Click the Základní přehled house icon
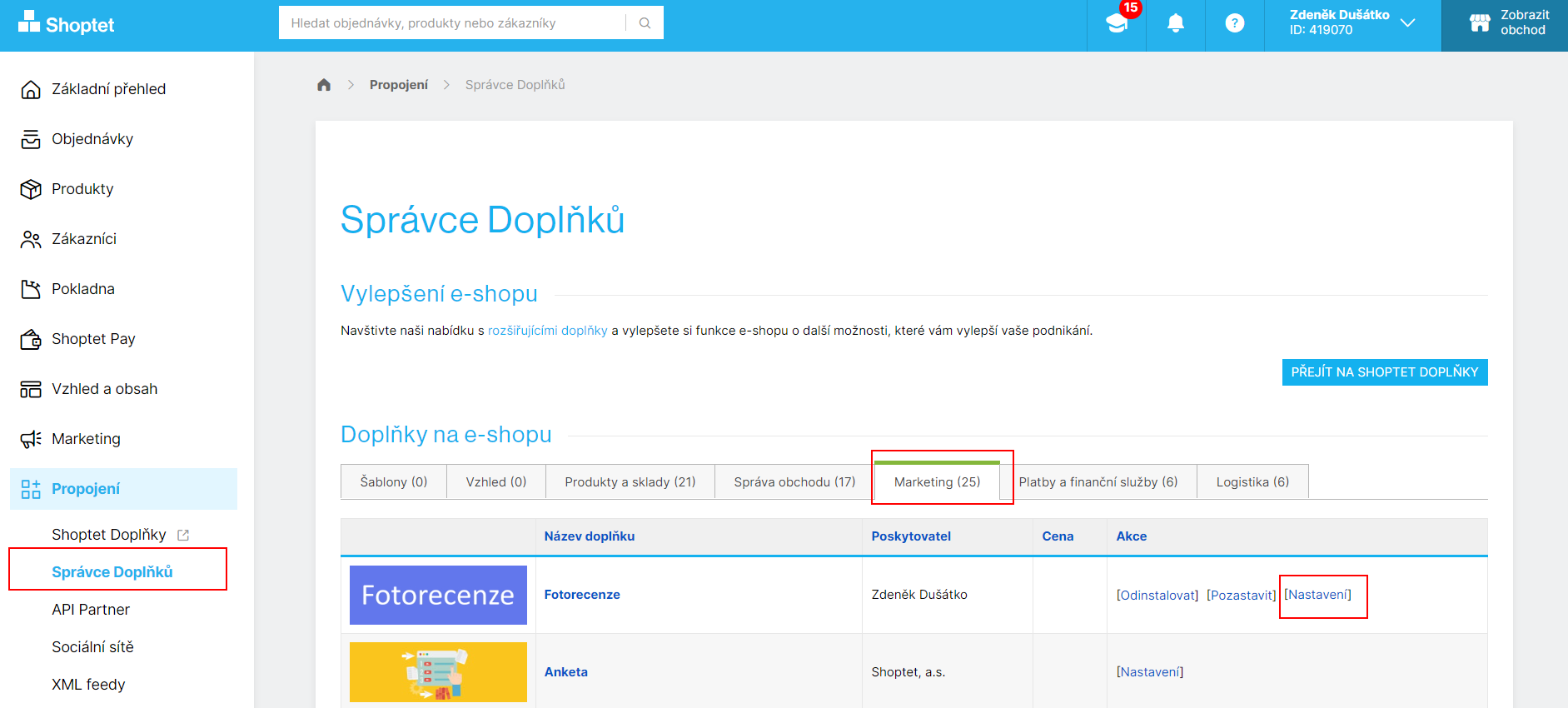 [31, 89]
